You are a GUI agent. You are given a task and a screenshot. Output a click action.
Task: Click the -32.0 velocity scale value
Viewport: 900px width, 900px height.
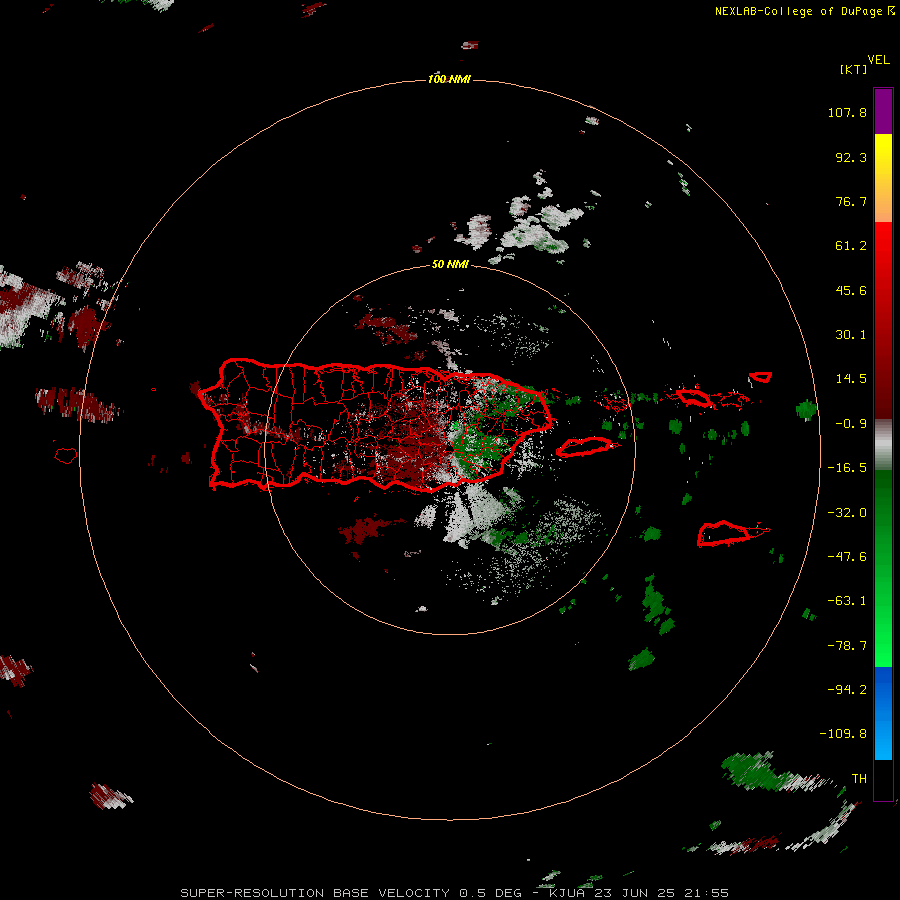pos(847,513)
